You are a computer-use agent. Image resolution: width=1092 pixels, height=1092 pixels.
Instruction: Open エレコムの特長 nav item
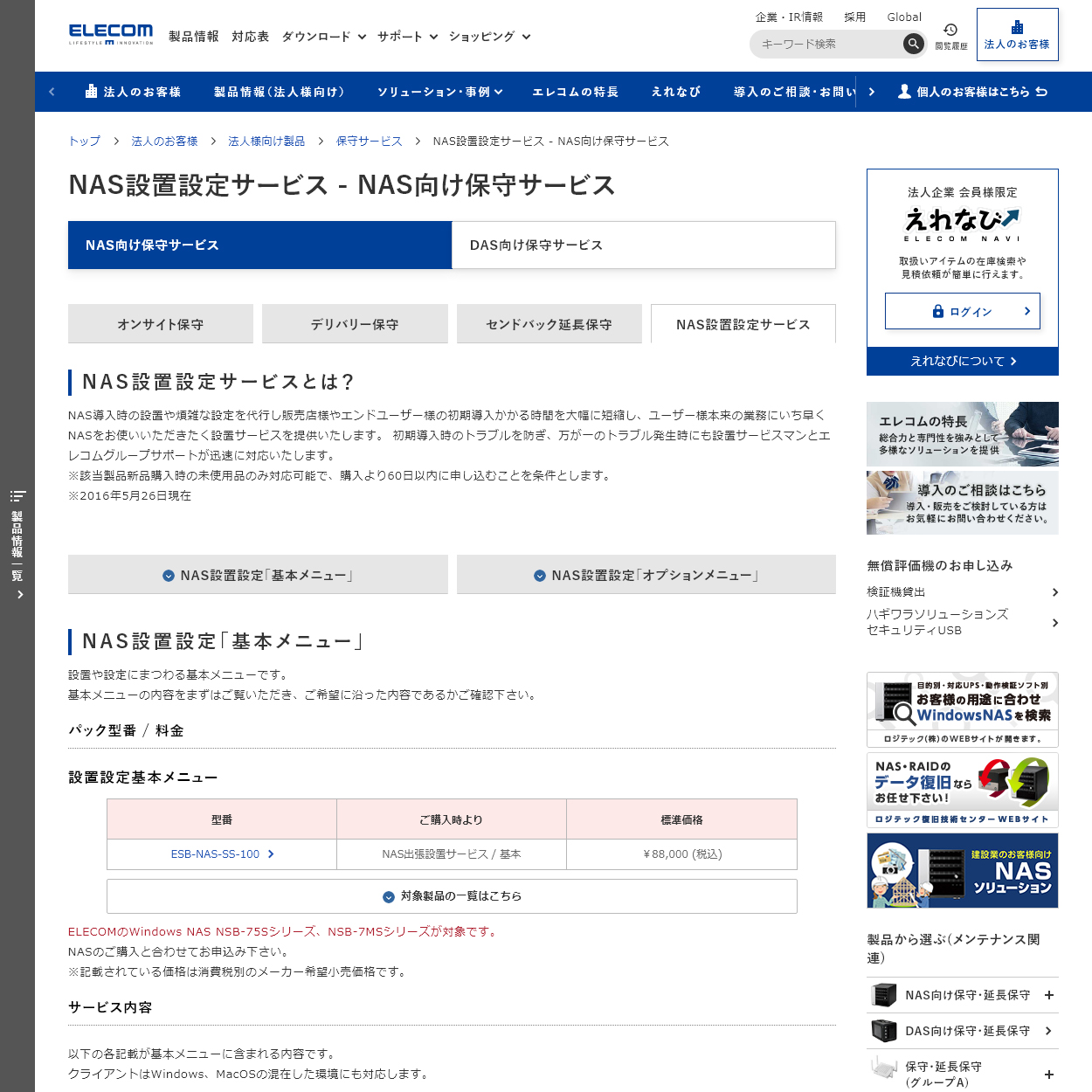tap(576, 92)
